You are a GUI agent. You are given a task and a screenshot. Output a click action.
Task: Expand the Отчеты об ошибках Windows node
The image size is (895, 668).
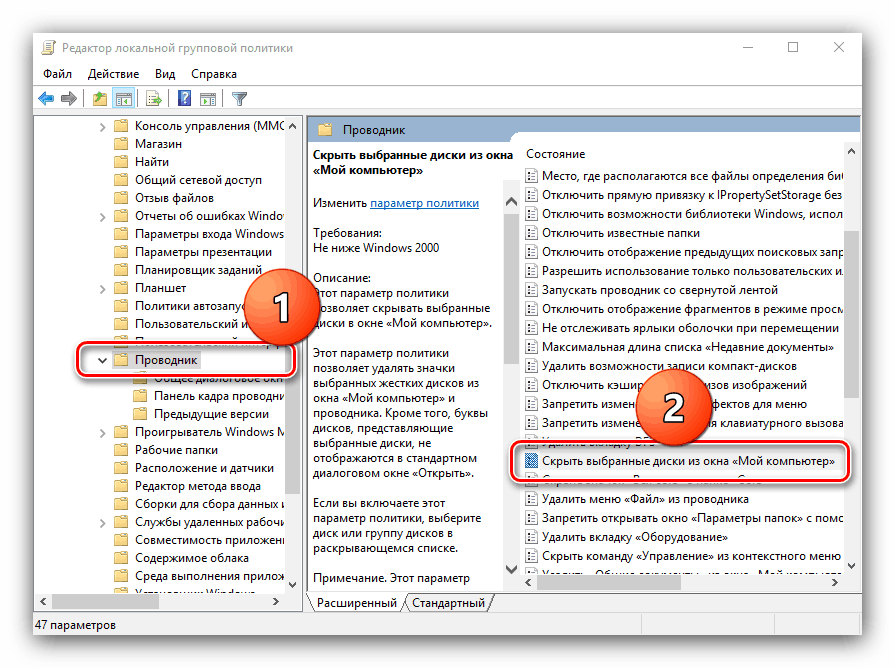[103, 217]
